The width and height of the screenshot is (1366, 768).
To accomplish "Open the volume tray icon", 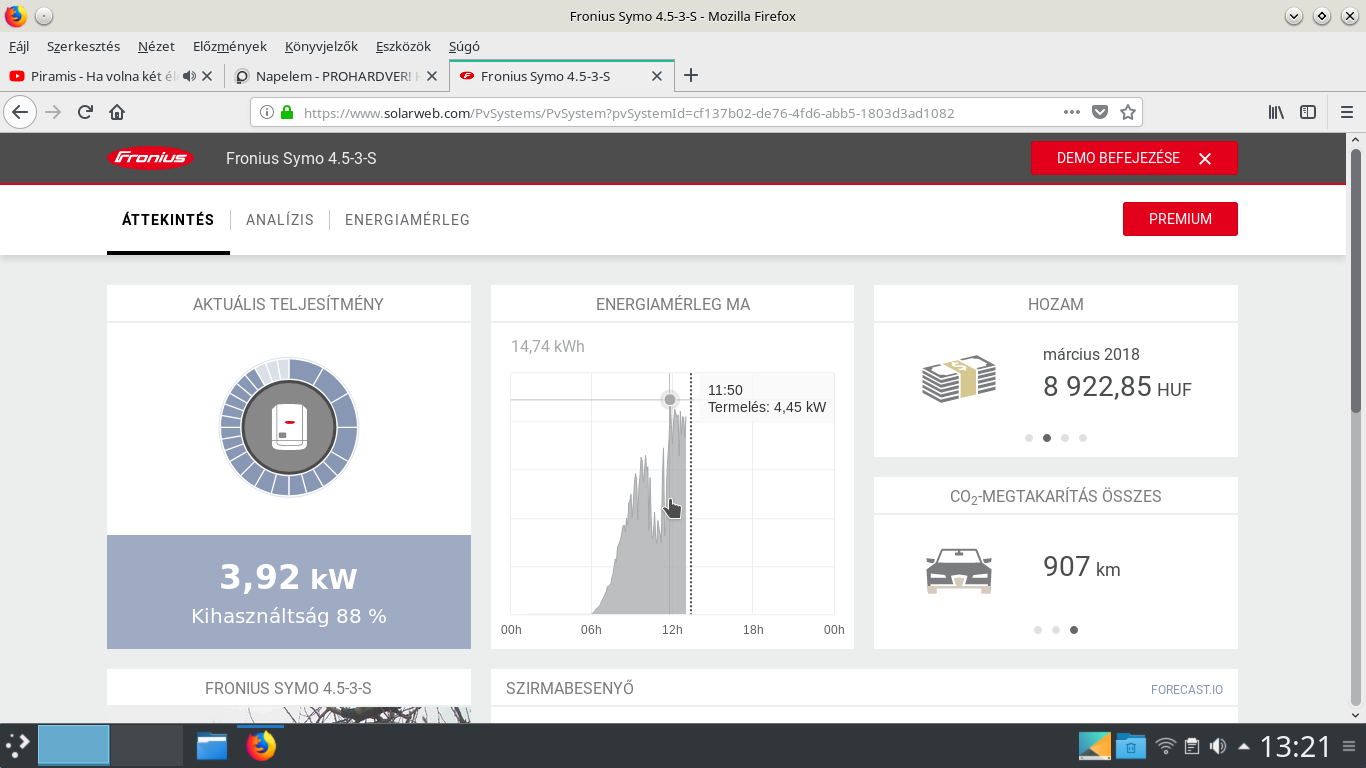I will [x=1217, y=746].
